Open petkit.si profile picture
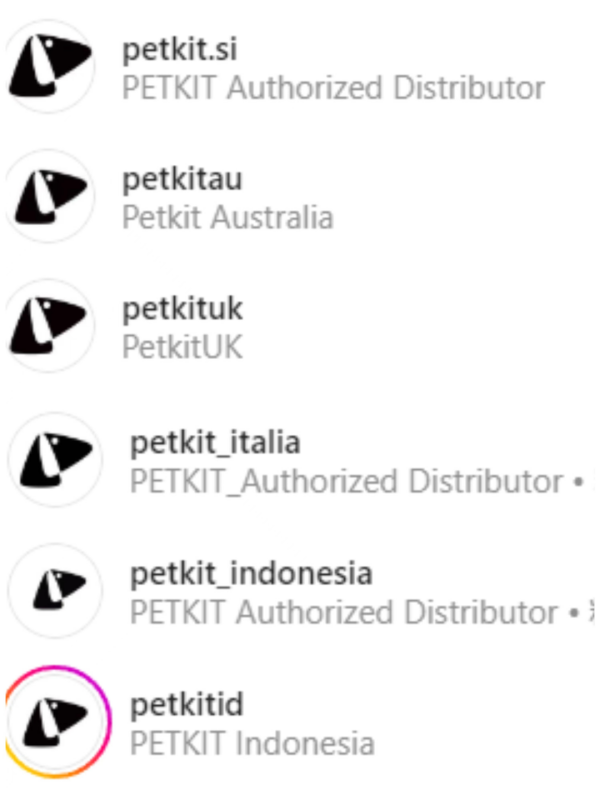Screen dimensions: 600x800 (49, 66)
